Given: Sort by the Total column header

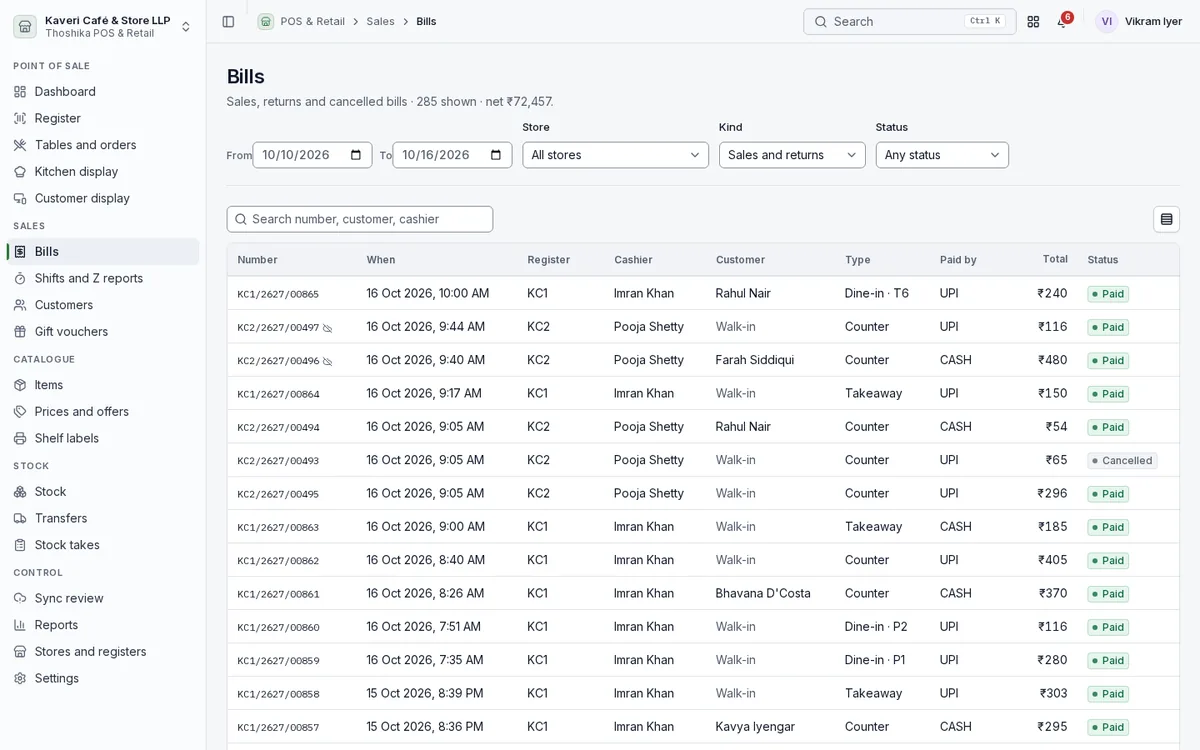Looking at the screenshot, I should 1055,259.
